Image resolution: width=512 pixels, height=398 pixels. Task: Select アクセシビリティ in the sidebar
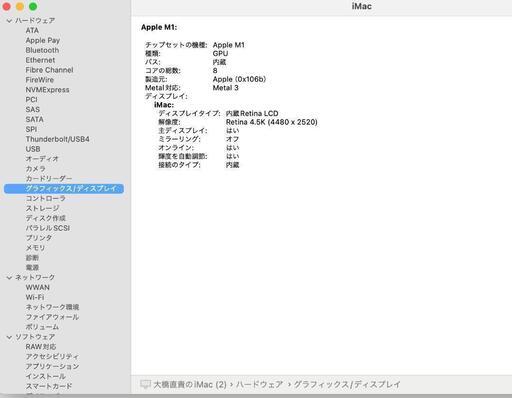(52, 356)
